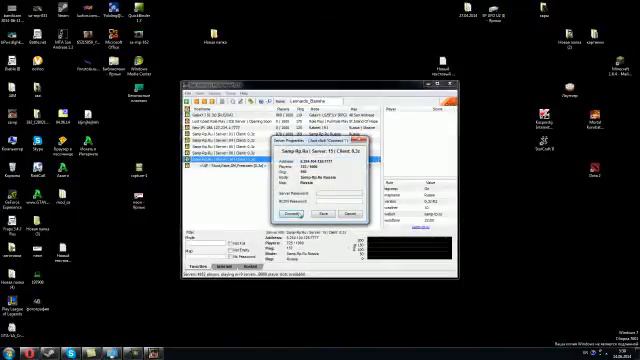The width and height of the screenshot is (640, 360).
Task: Click the Opera icon on taskbar
Action: tap(29, 353)
